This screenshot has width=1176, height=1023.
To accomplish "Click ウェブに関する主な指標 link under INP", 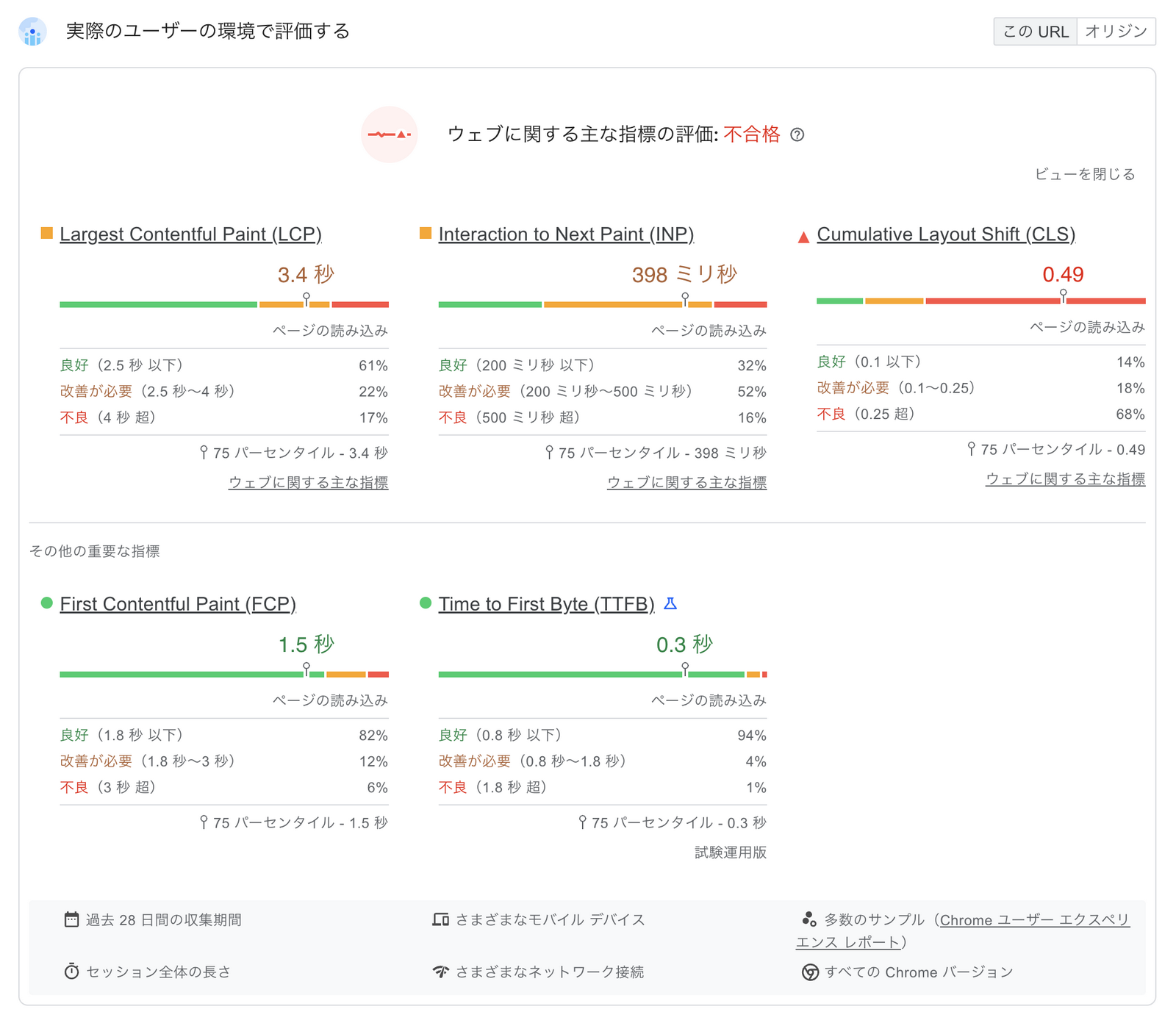I will [686, 482].
